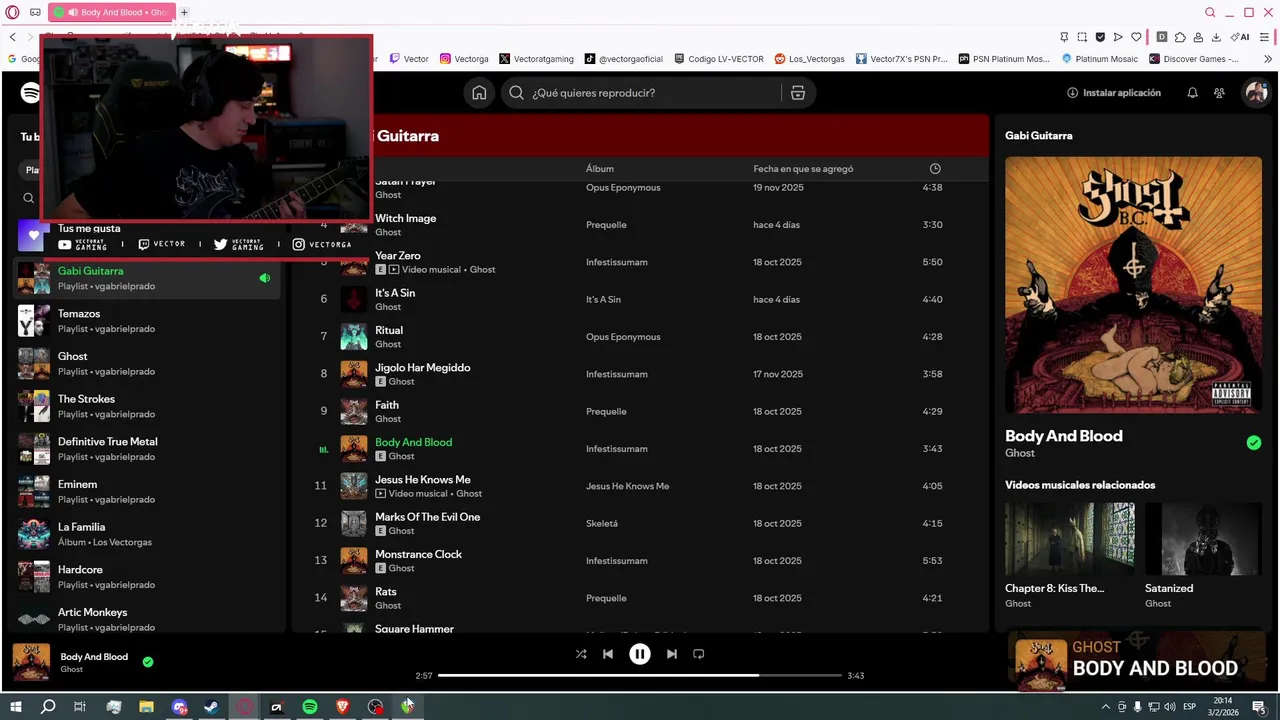Sort by Álbum column header
Image resolution: width=1280 pixels, height=720 pixels.
600,169
